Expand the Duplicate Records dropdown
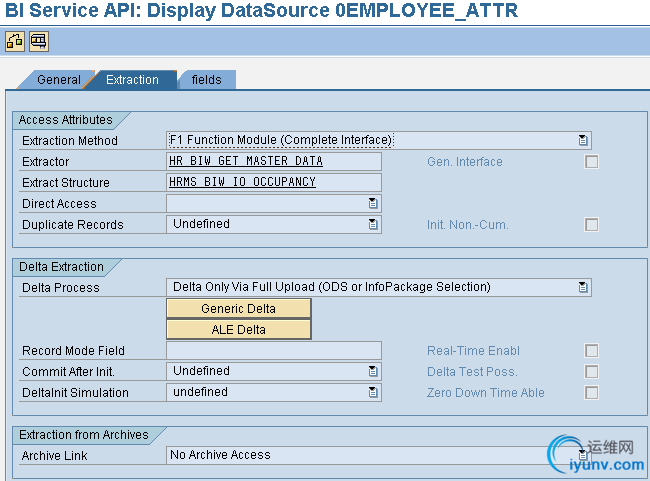The width and height of the screenshot is (650, 481). [373, 224]
